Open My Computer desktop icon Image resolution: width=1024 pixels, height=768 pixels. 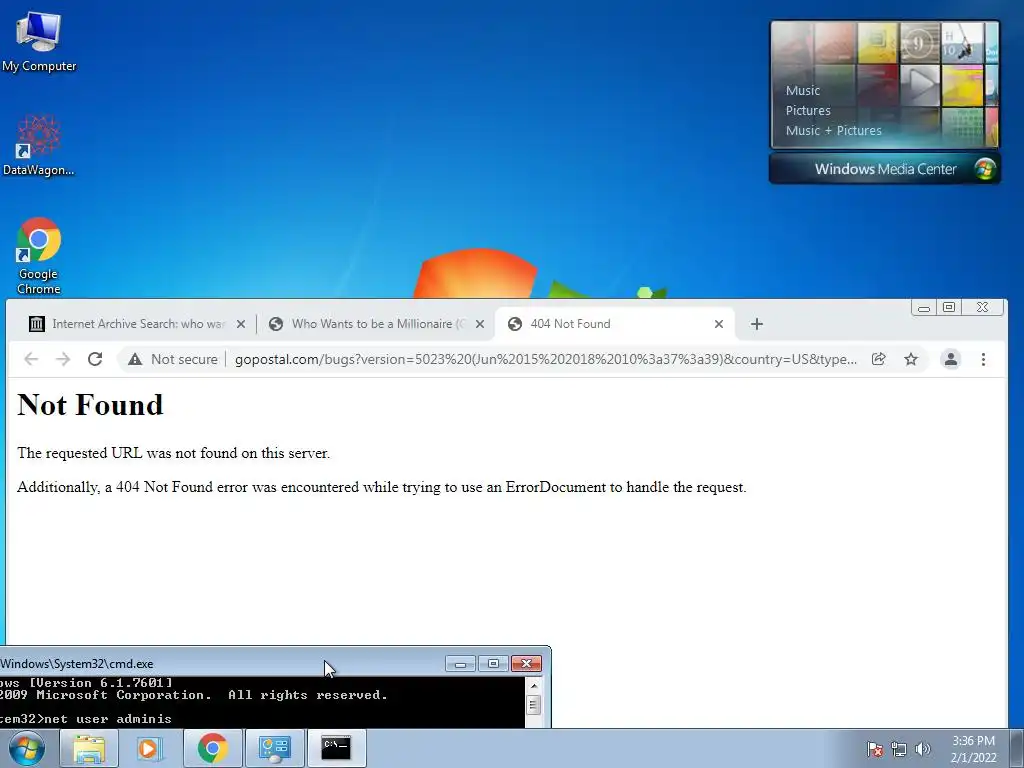click(x=39, y=41)
